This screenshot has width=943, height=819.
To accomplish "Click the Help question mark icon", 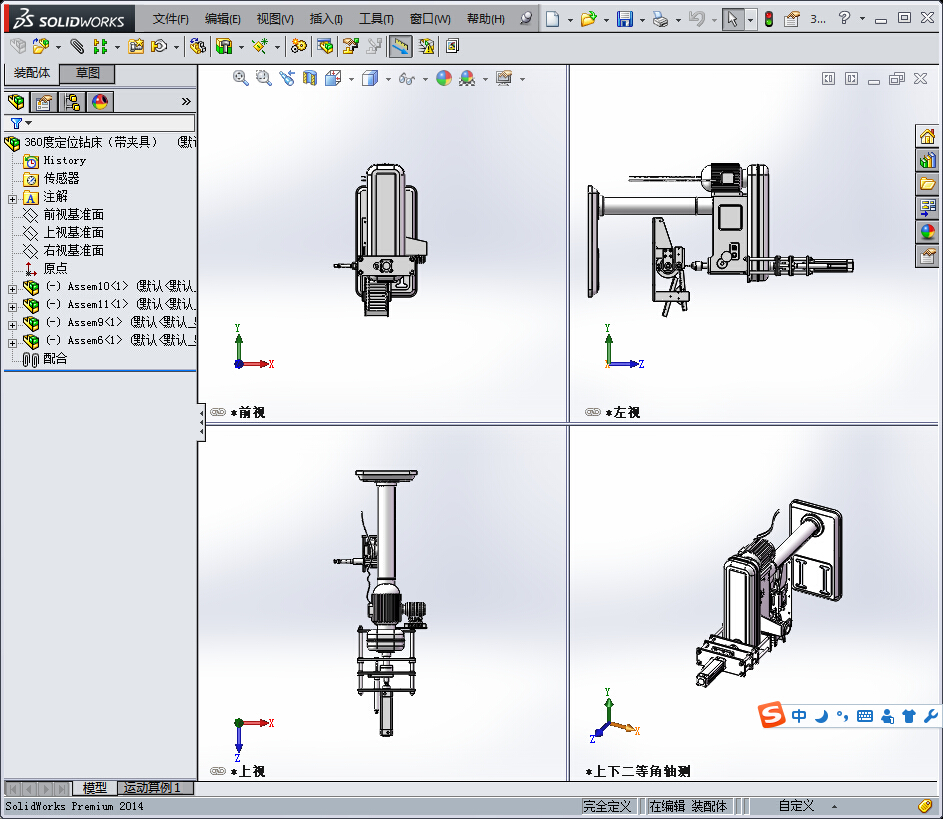I will [844, 18].
